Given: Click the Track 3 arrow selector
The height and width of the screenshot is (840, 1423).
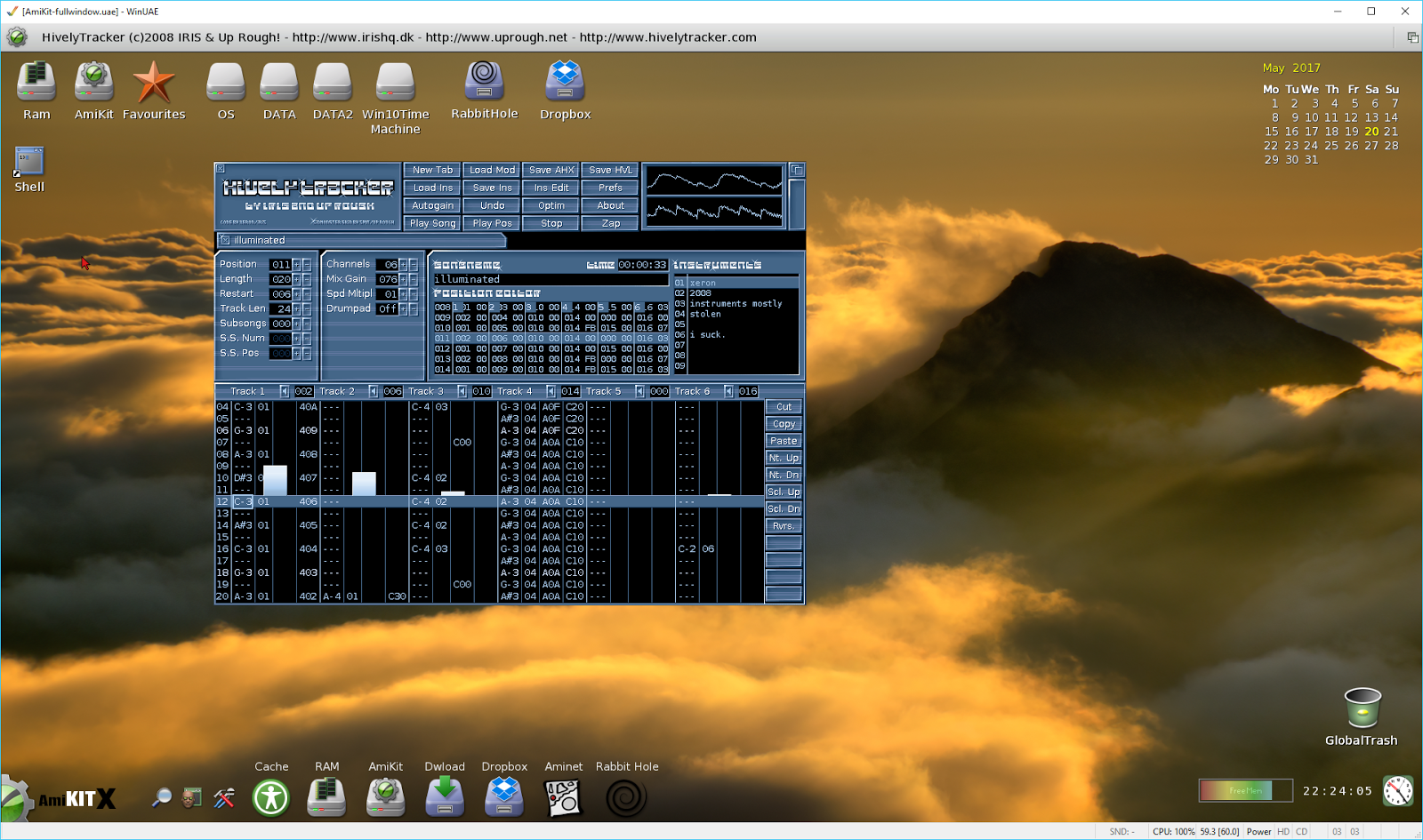Looking at the screenshot, I should tap(462, 391).
